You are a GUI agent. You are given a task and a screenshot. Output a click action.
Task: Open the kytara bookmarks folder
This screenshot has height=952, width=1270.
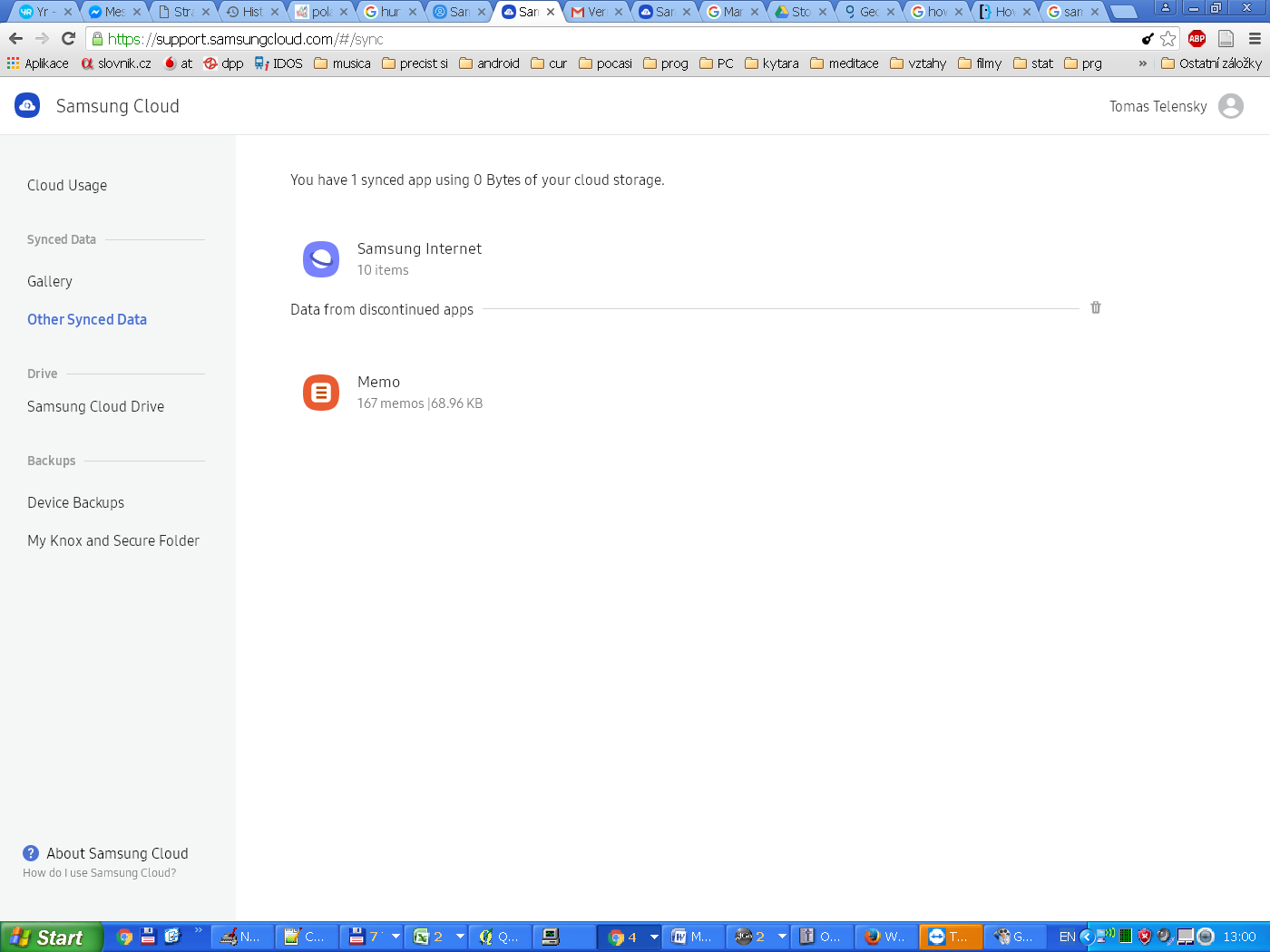(x=772, y=63)
